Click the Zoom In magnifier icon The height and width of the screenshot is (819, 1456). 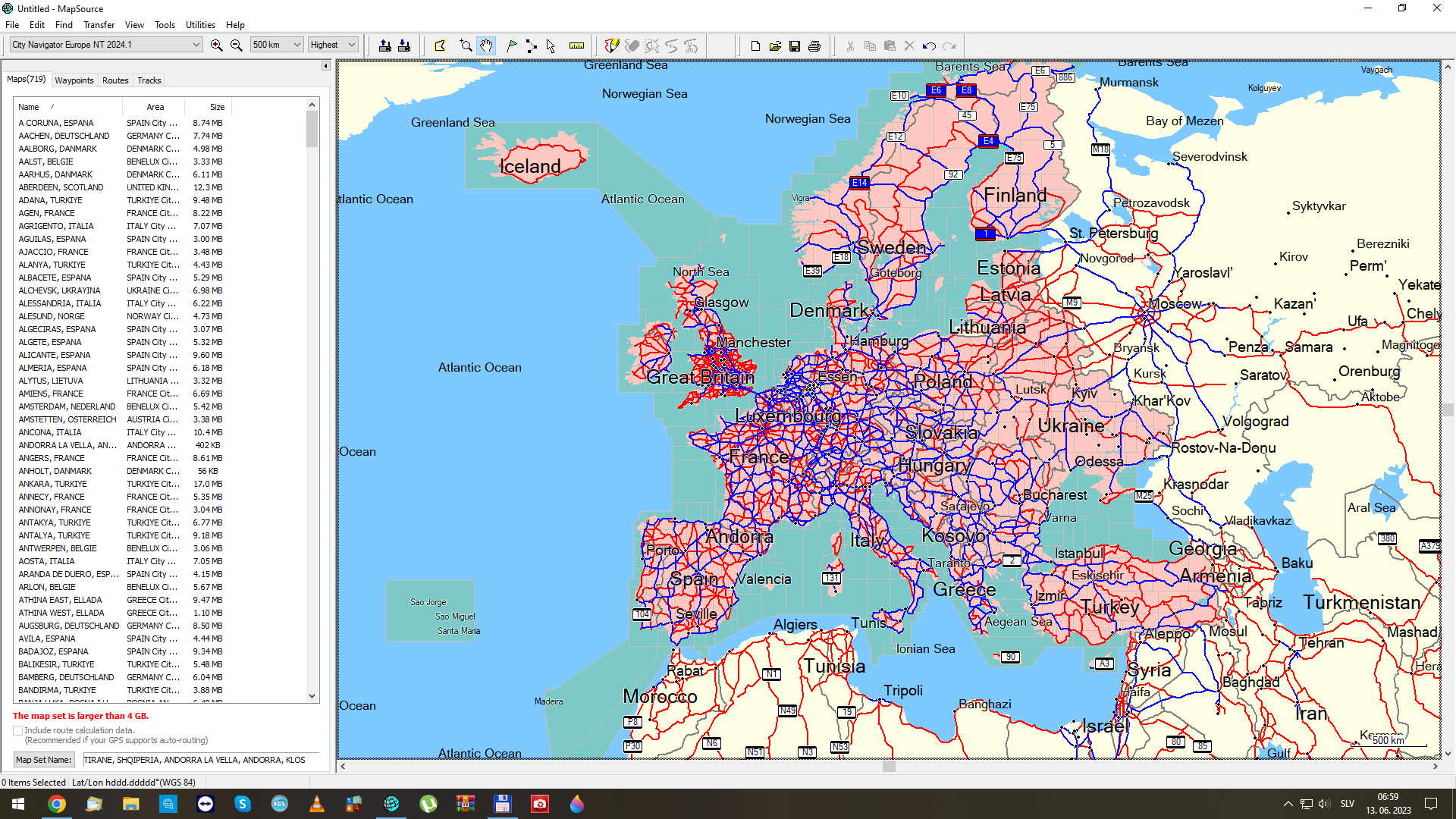click(217, 45)
